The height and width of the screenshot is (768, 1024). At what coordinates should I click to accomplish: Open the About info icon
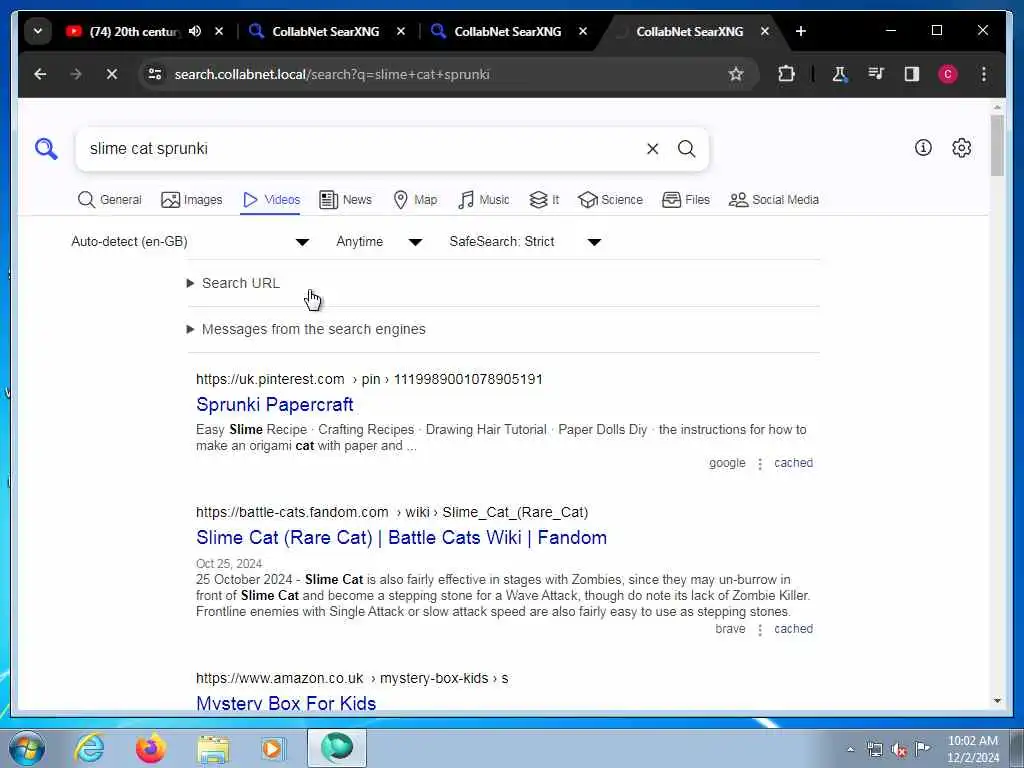pos(923,148)
